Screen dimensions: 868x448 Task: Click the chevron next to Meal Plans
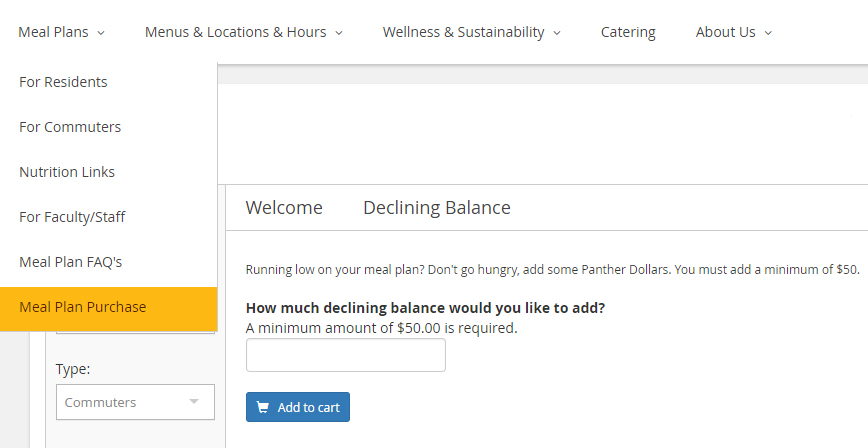(x=101, y=33)
